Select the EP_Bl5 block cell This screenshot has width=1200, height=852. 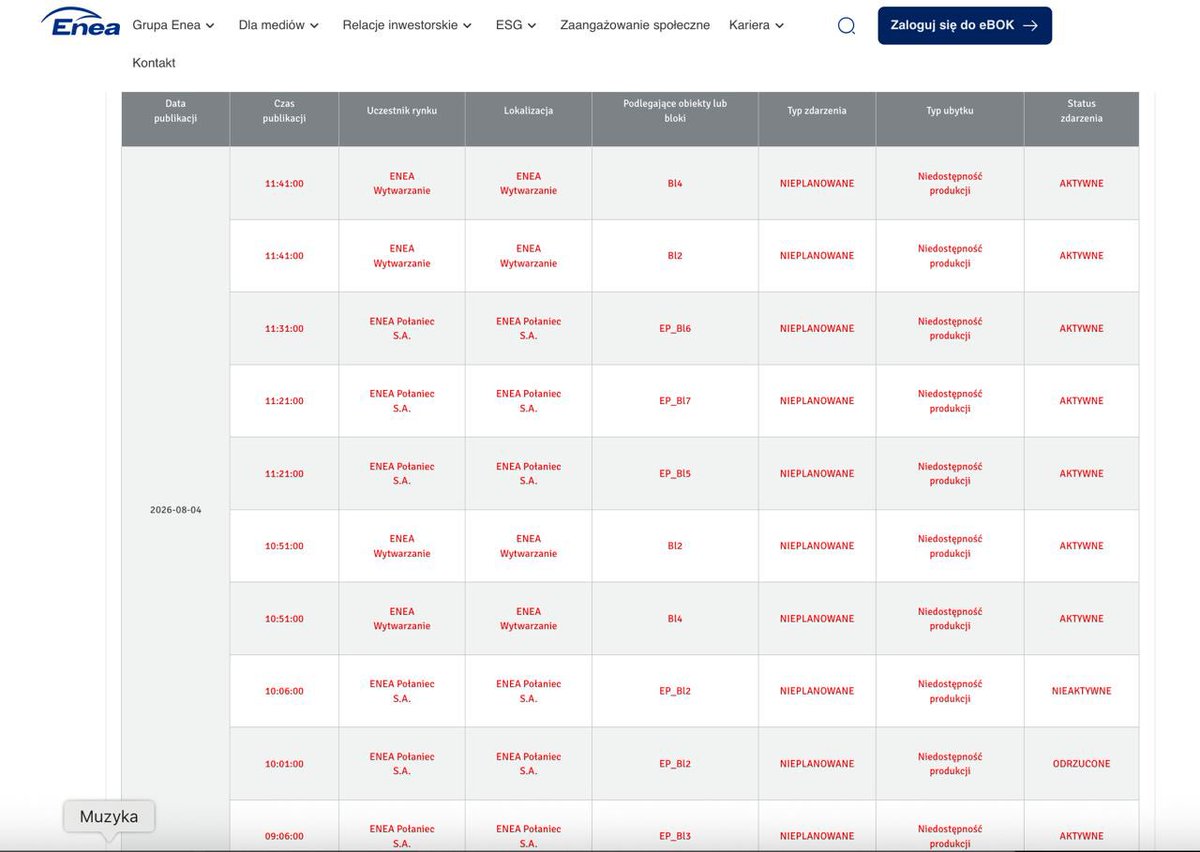point(675,474)
